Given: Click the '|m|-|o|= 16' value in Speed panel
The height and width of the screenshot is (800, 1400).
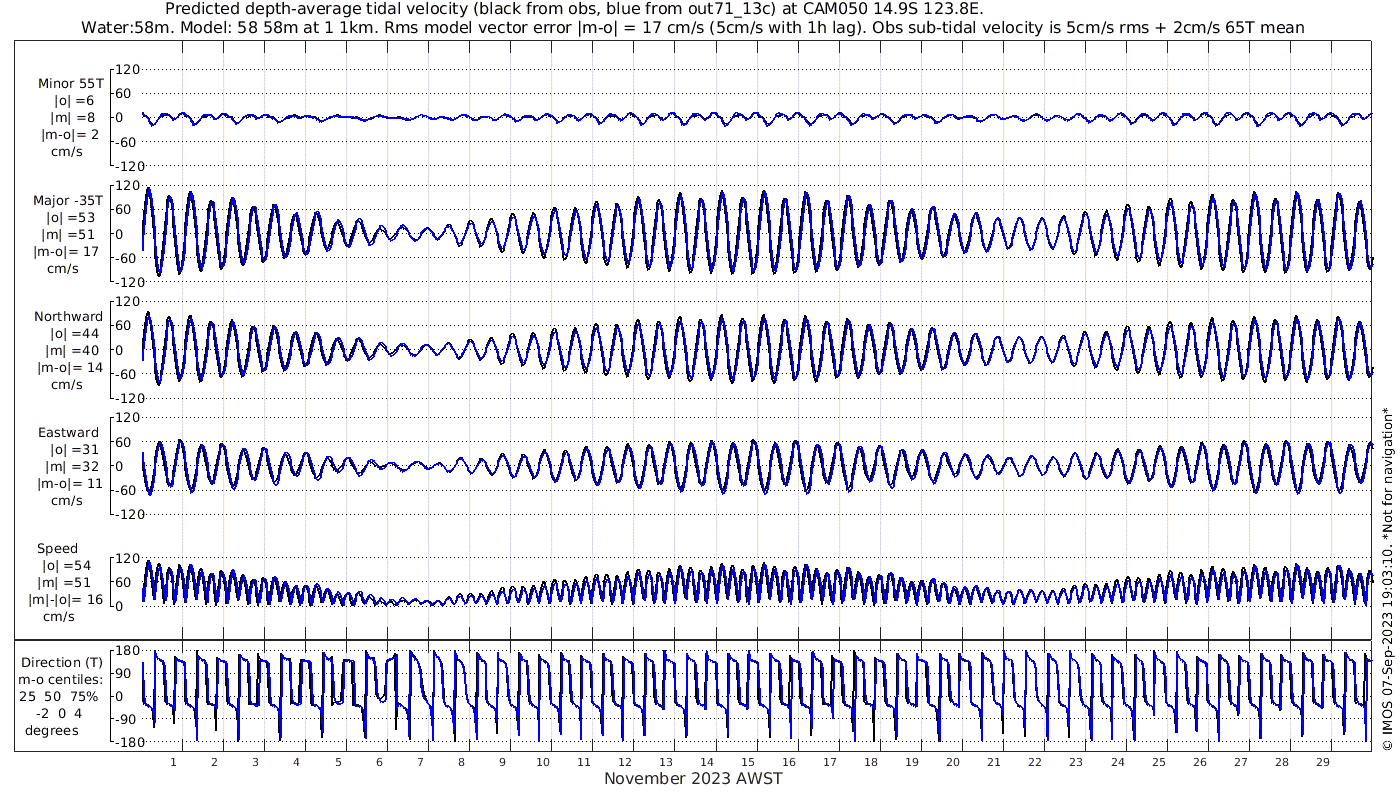Looking at the screenshot, I should [66, 600].
